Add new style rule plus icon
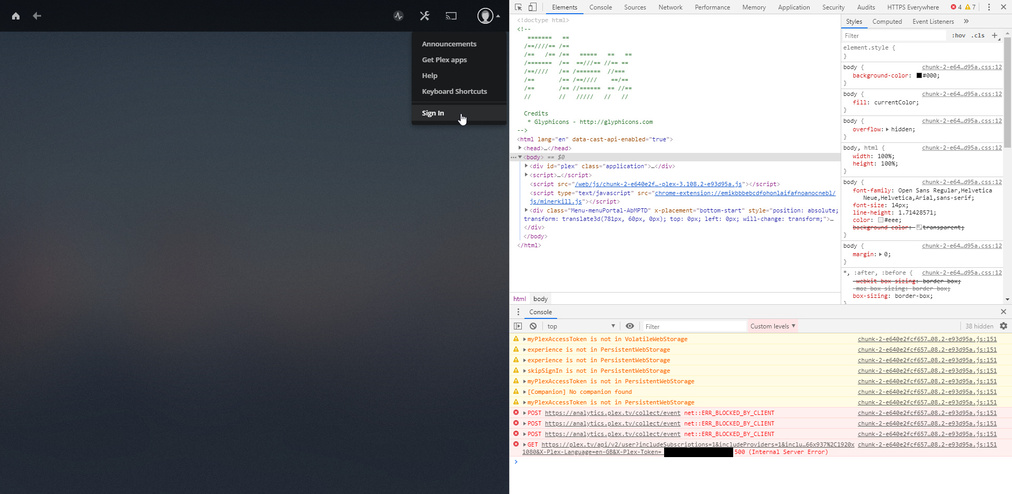This screenshot has width=1012, height=494. coord(995,36)
